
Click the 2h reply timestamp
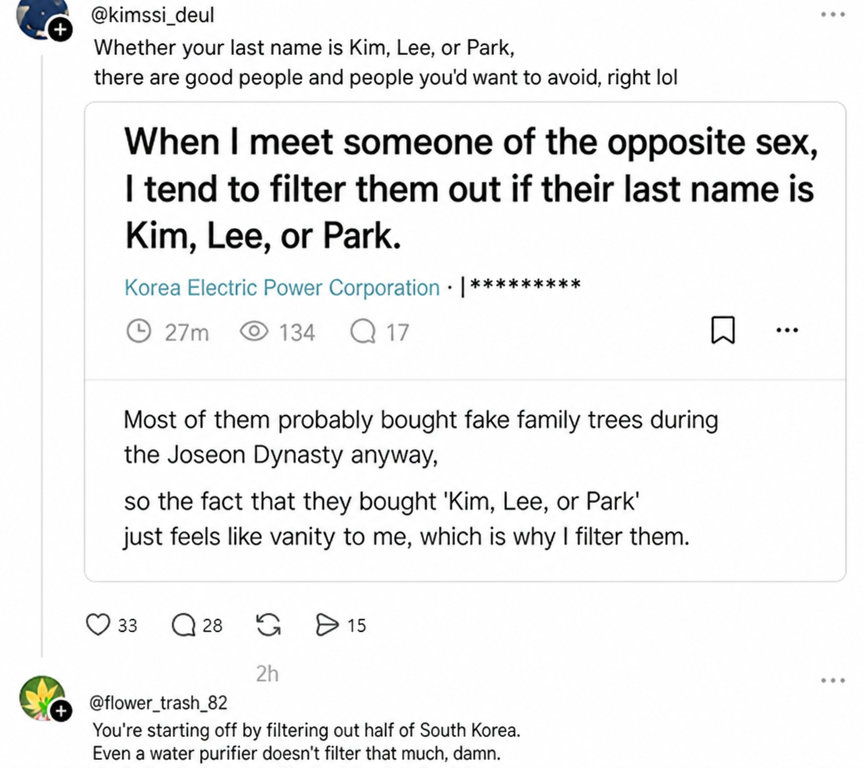click(x=267, y=674)
